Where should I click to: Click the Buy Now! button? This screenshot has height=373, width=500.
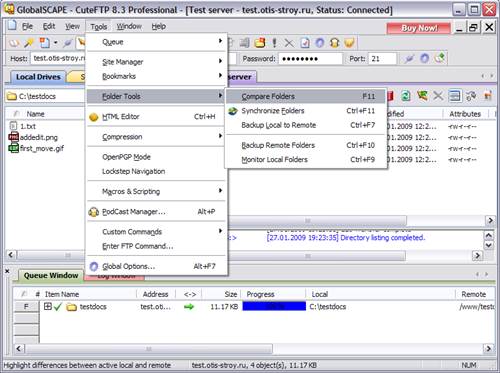[x=419, y=28]
